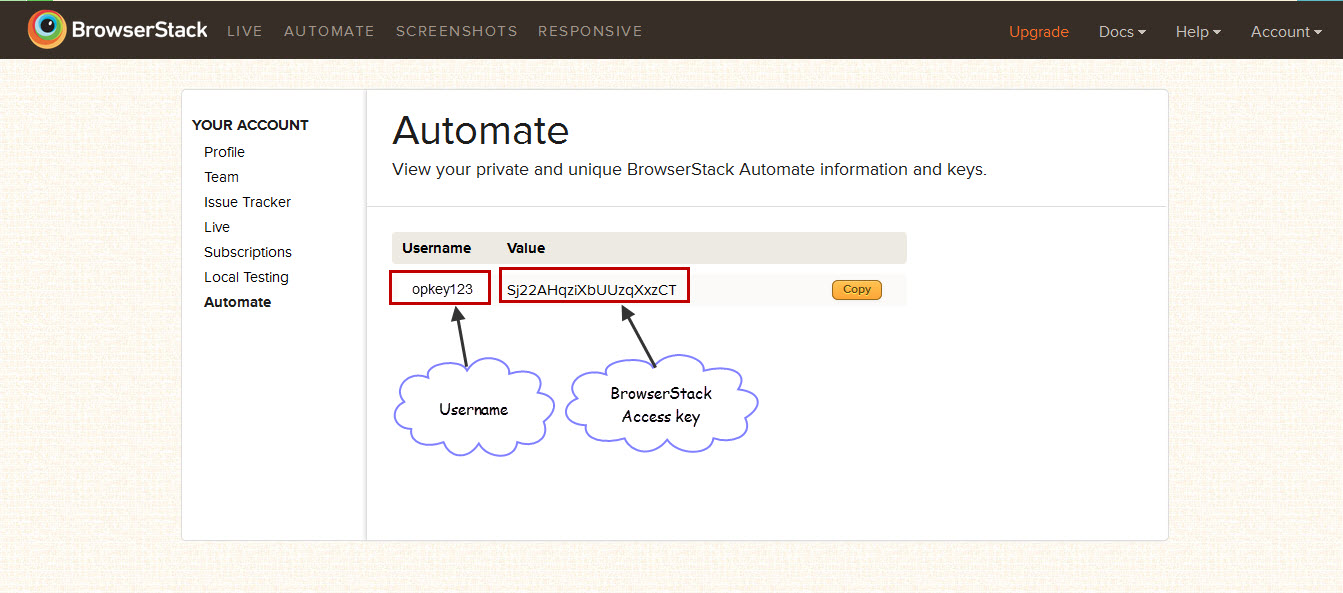Open the AUTOMATE navigation item
Image resolution: width=1343 pixels, height=593 pixels.
[x=329, y=31]
